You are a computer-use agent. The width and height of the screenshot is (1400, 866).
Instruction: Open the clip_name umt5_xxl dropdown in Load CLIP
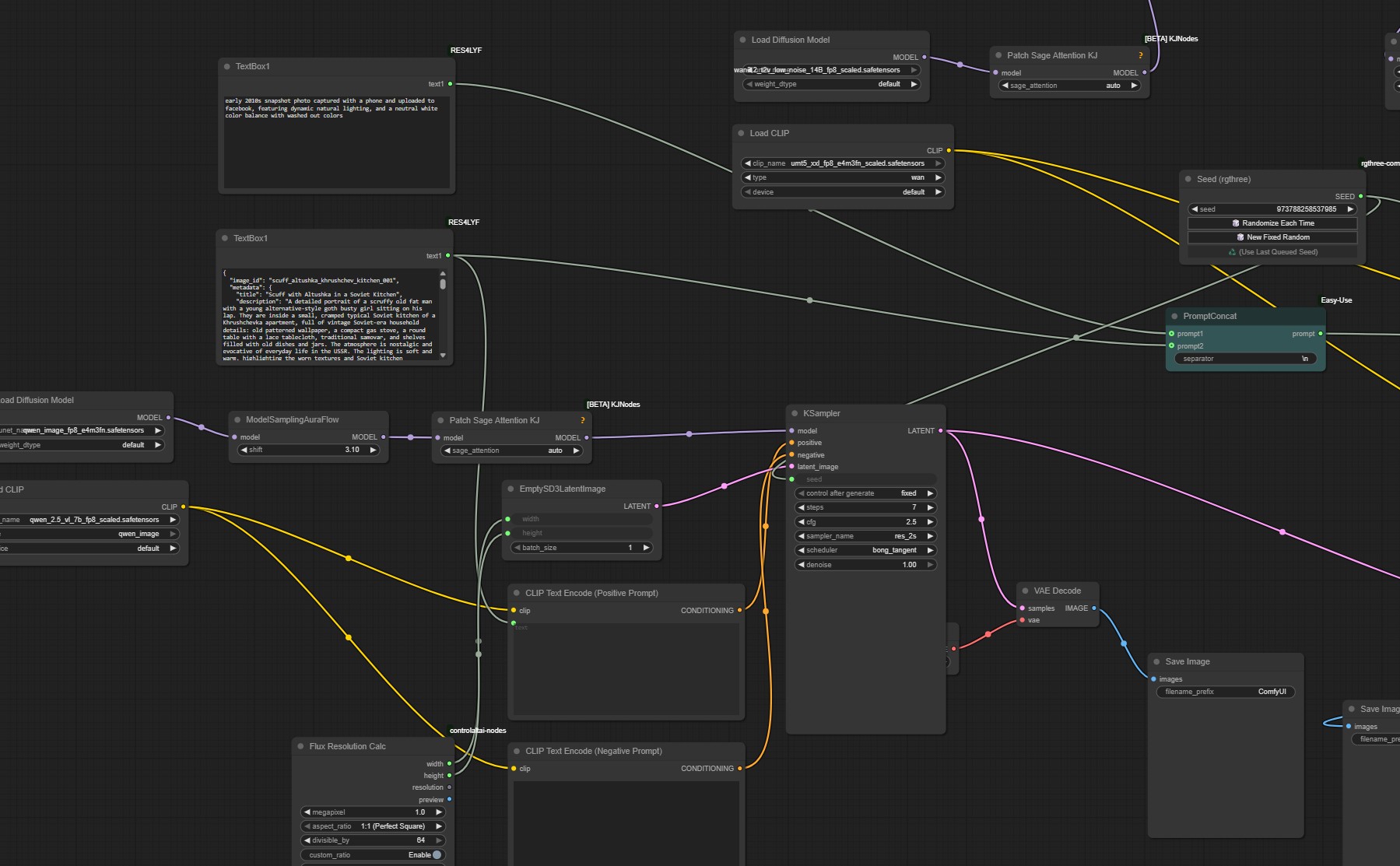click(x=843, y=163)
